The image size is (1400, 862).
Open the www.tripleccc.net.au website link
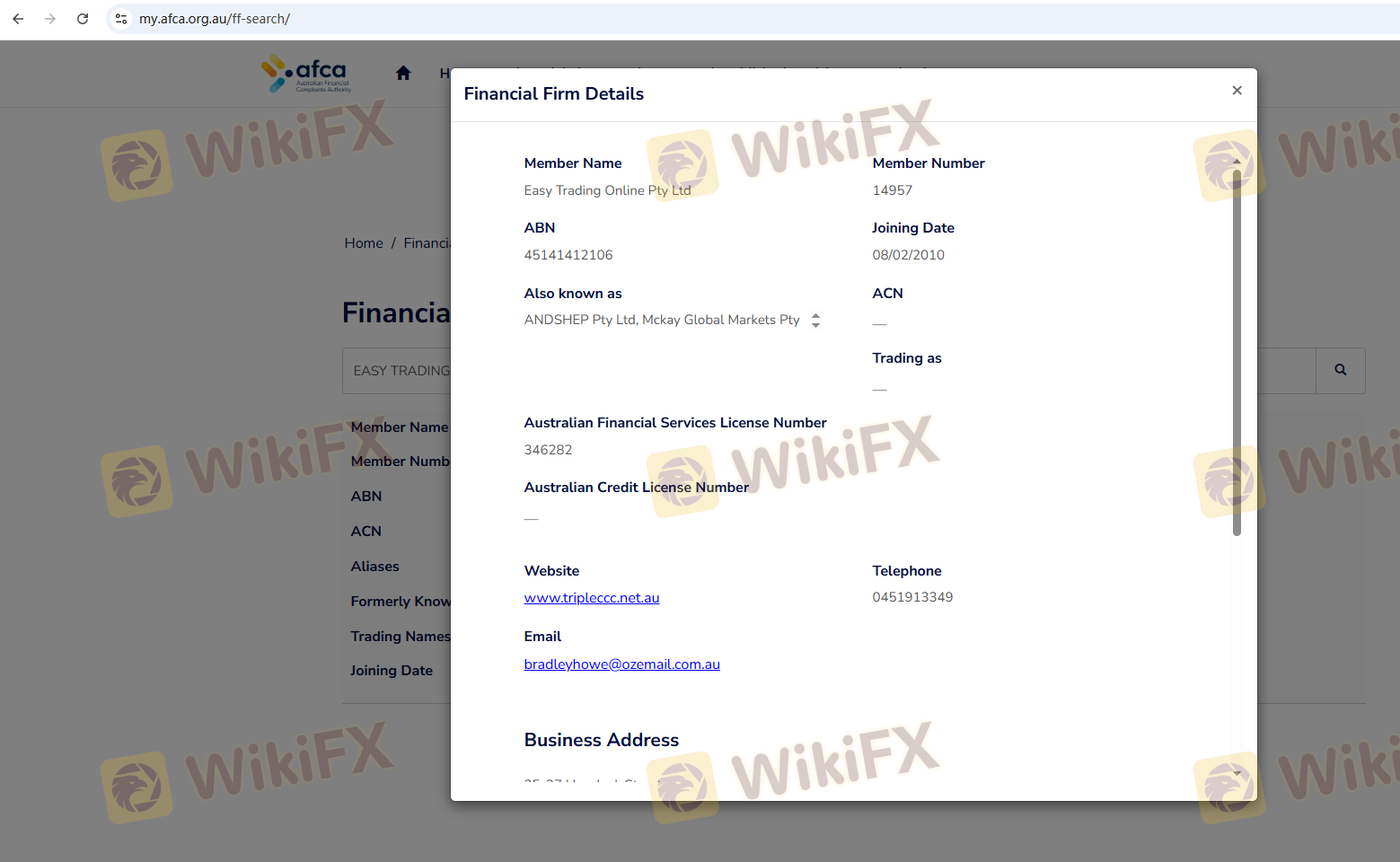pyautogui.click(x=592, y=598)
